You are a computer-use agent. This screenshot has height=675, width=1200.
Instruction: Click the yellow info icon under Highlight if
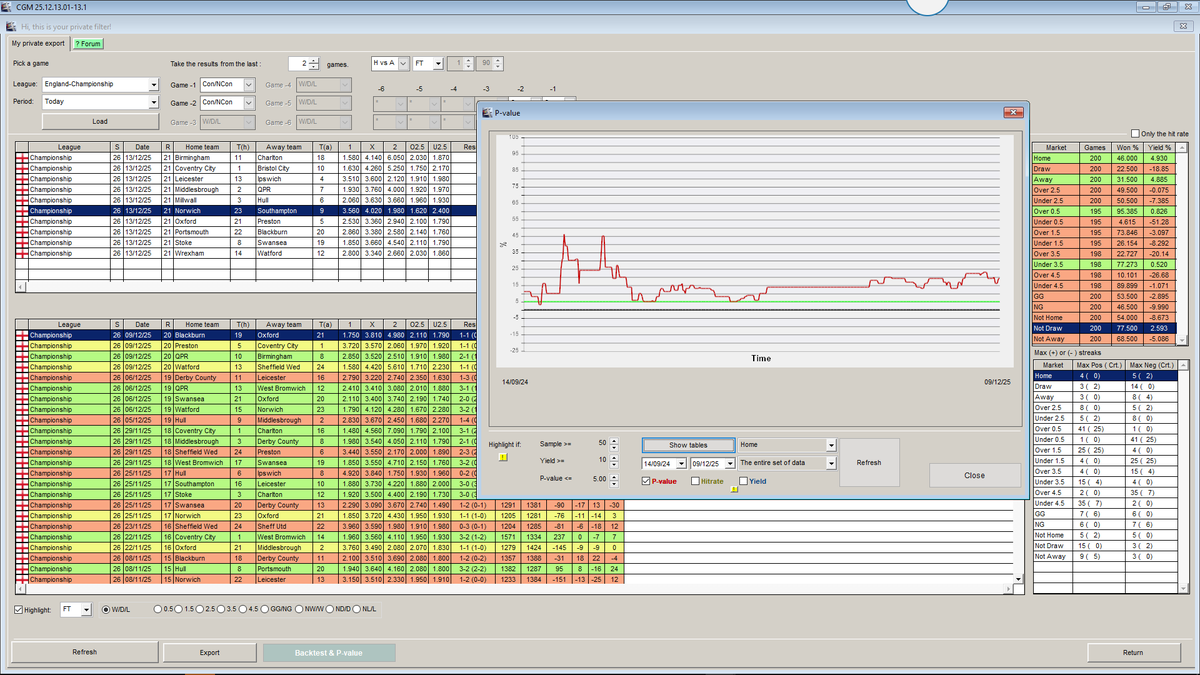click(x=503, y=455)
